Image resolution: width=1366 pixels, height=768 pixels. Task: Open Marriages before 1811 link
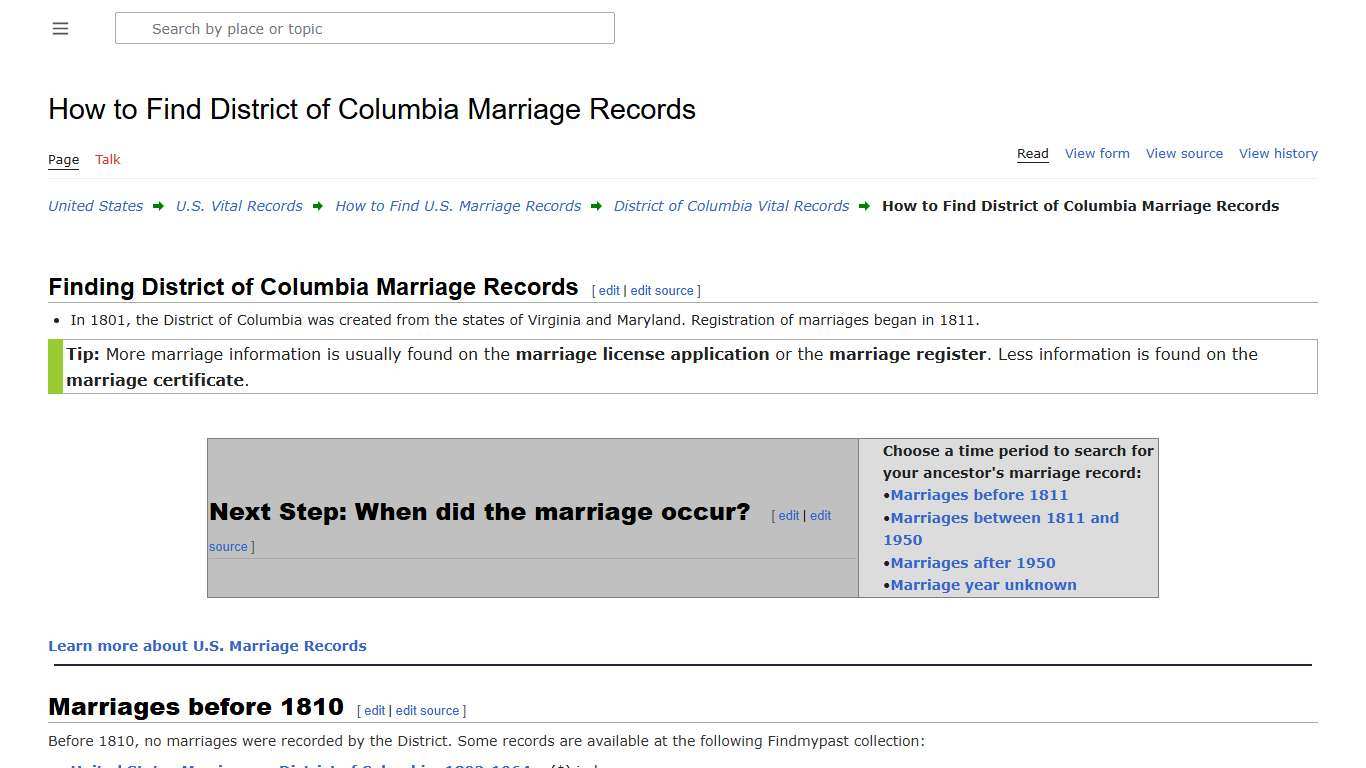coord(979,494)
